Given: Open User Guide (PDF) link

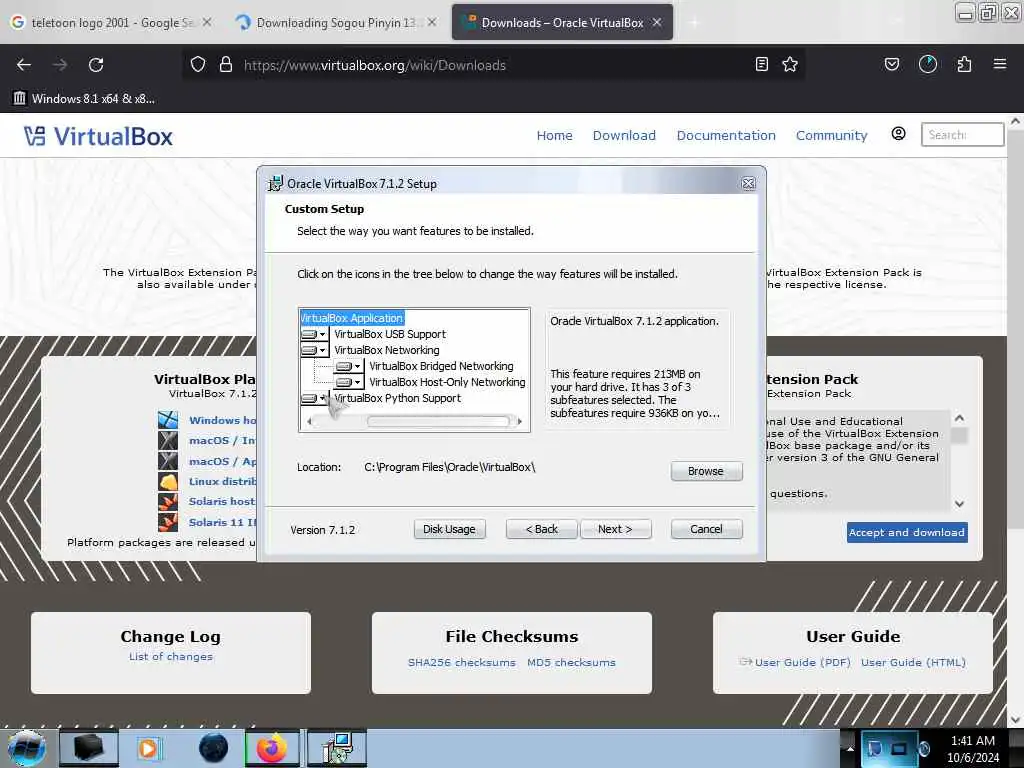Looking at the screenshot, I should click(803, 662).
